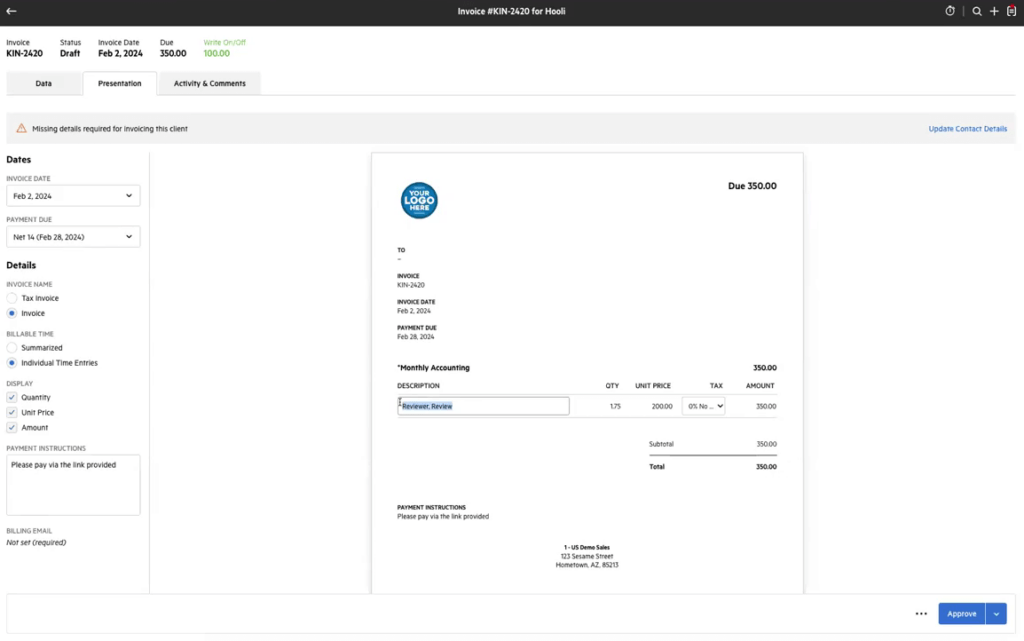Open the Activity & Comments tab
Screen dimensions: 1024x641
[x=209, y=84]
